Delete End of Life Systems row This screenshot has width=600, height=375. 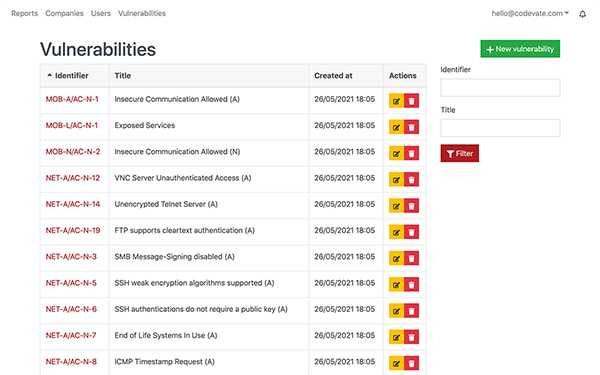[x=411, y=337]
